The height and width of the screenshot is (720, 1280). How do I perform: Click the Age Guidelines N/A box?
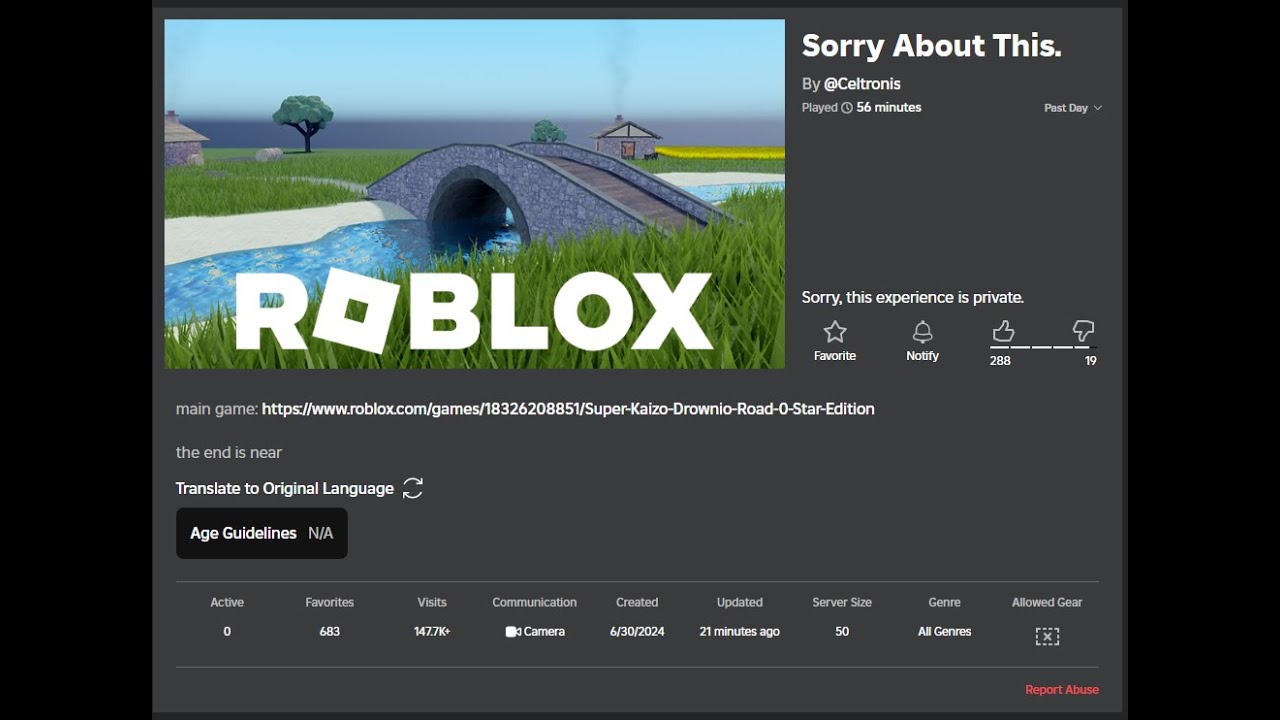262,533
